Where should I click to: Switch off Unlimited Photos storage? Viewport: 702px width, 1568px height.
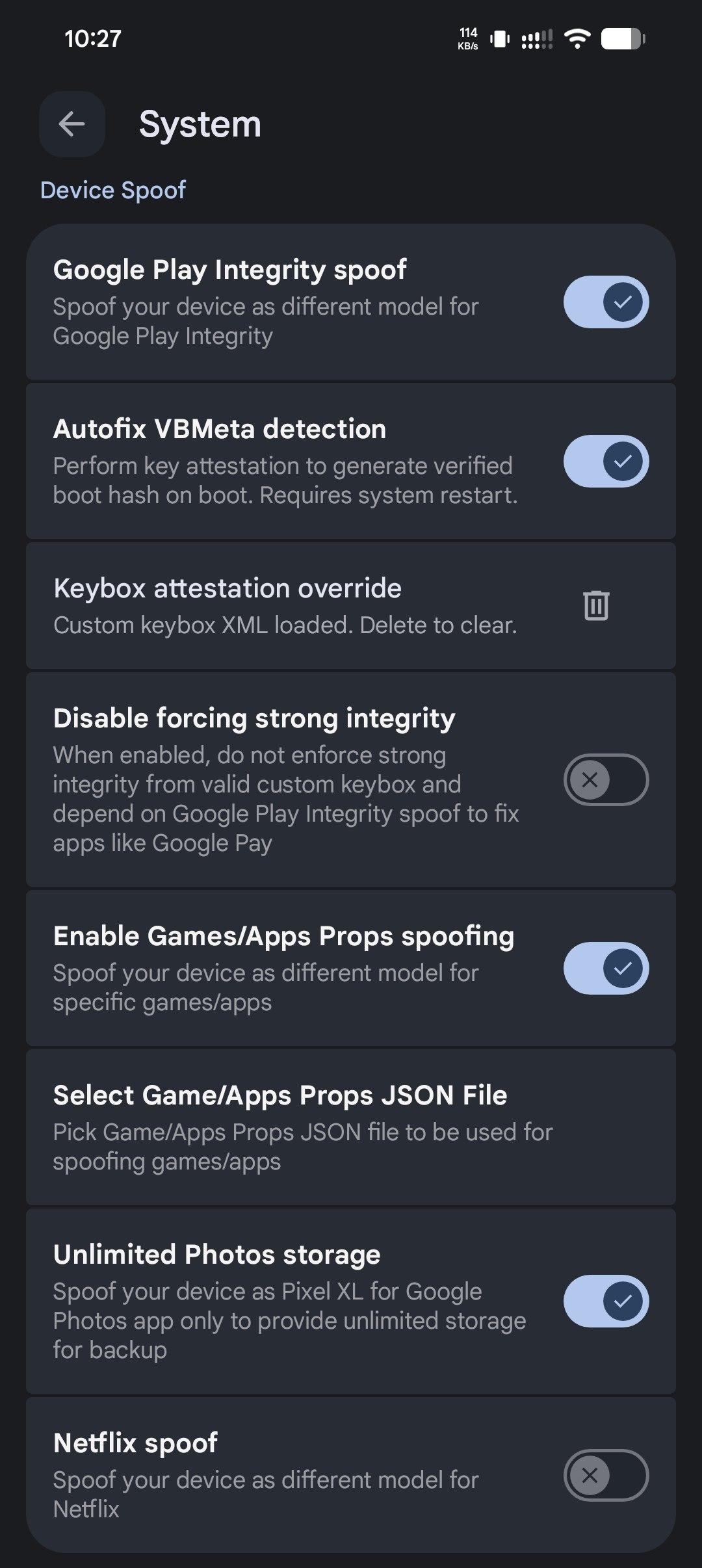606,1301
